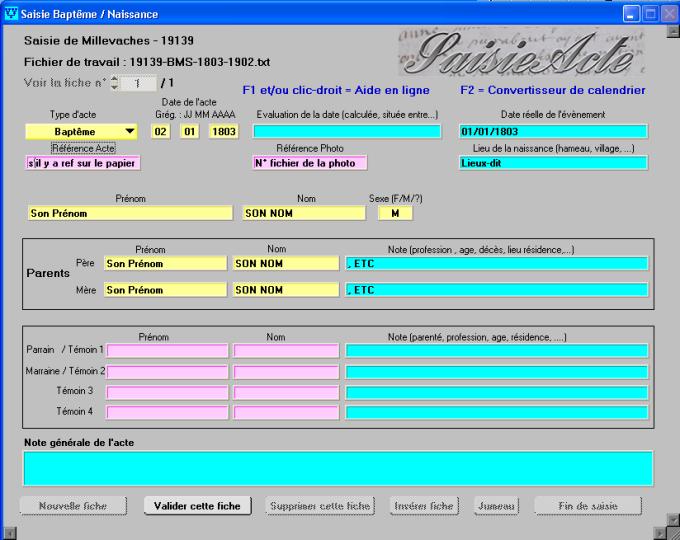Click Parrain / Témoin 1 Nom field
680x540 pixels.
point(286,350)
